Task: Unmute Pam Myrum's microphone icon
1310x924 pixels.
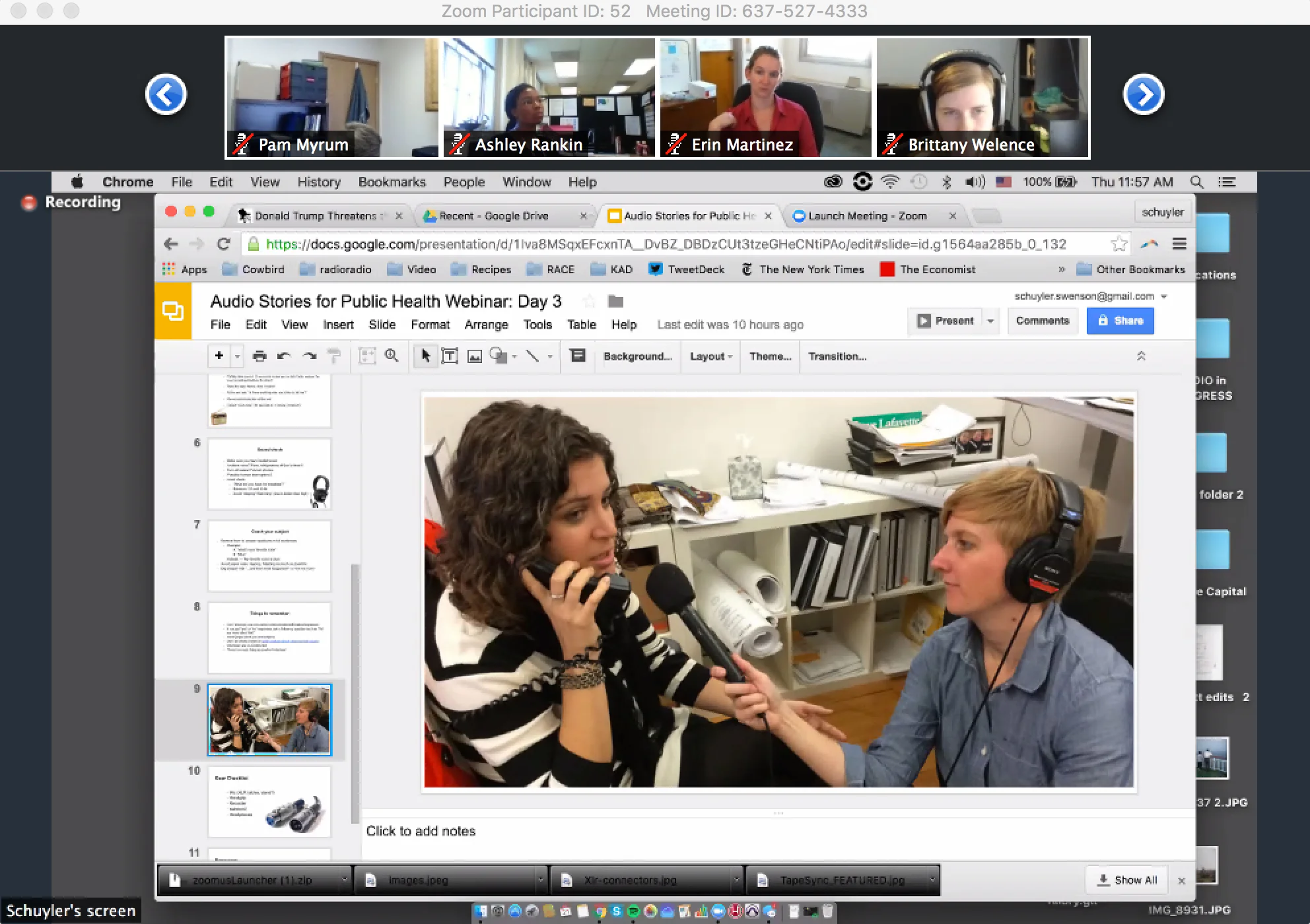Action: [x=241, y=144]
